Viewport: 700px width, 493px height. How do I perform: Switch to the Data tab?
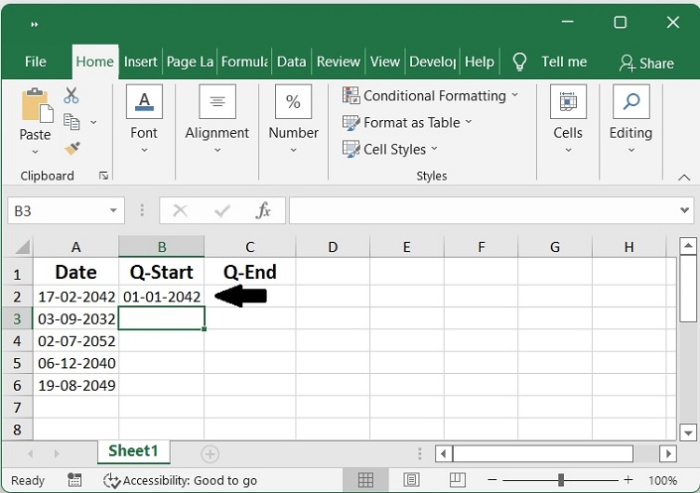pos(291,62)
